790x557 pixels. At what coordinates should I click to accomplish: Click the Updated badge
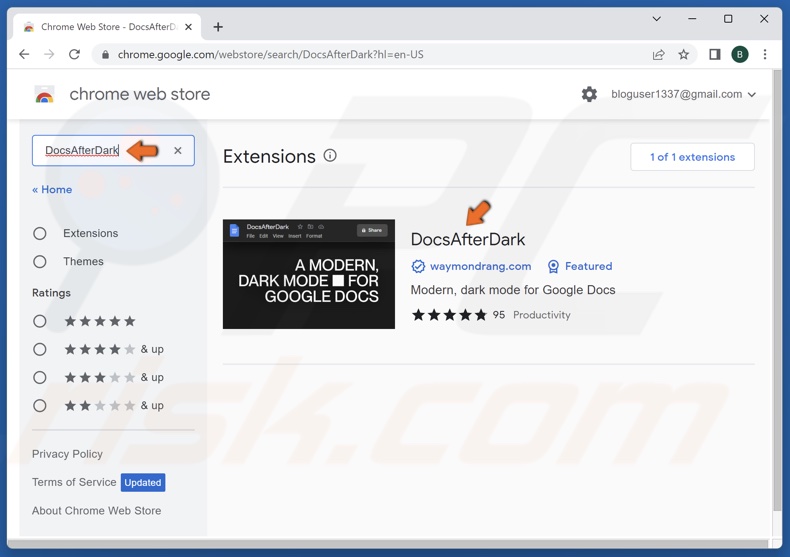tap(143, 482)
